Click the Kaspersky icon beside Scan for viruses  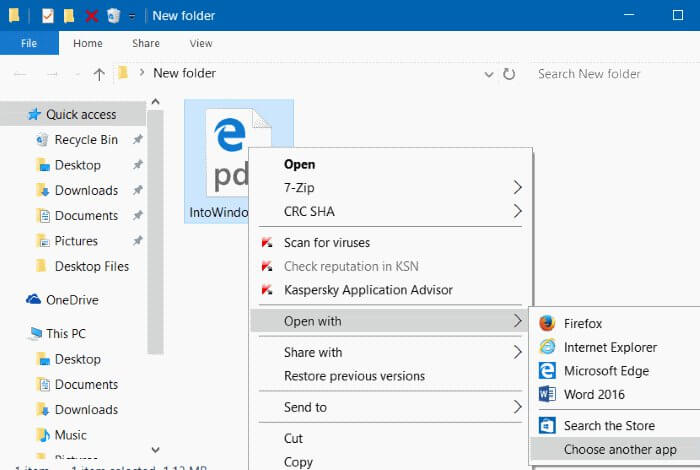[x=267, y=243]
